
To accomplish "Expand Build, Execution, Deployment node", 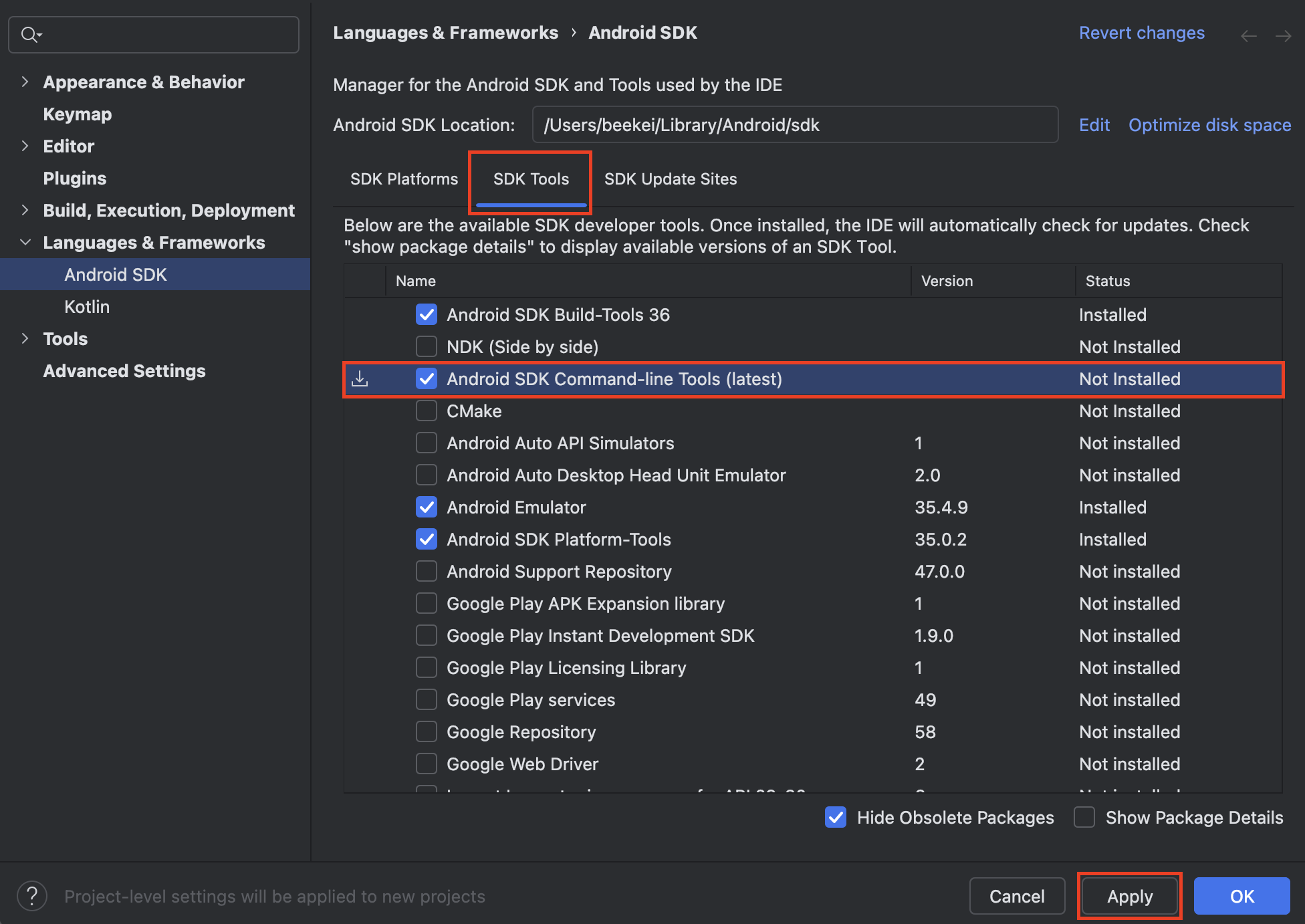I will (x=25, y=211).
